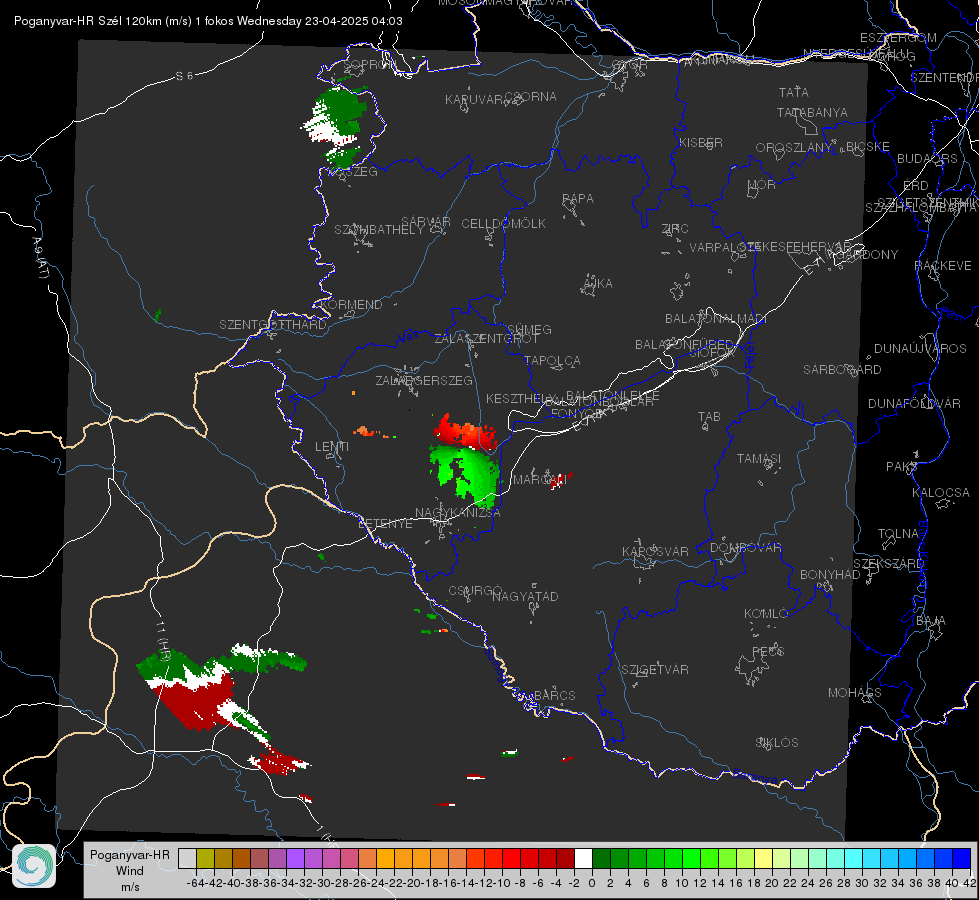The height and width of the screenshot is (900, 979).
Task: Click the ZALASZENTGRÓT city label
Action: coord(486,339)
